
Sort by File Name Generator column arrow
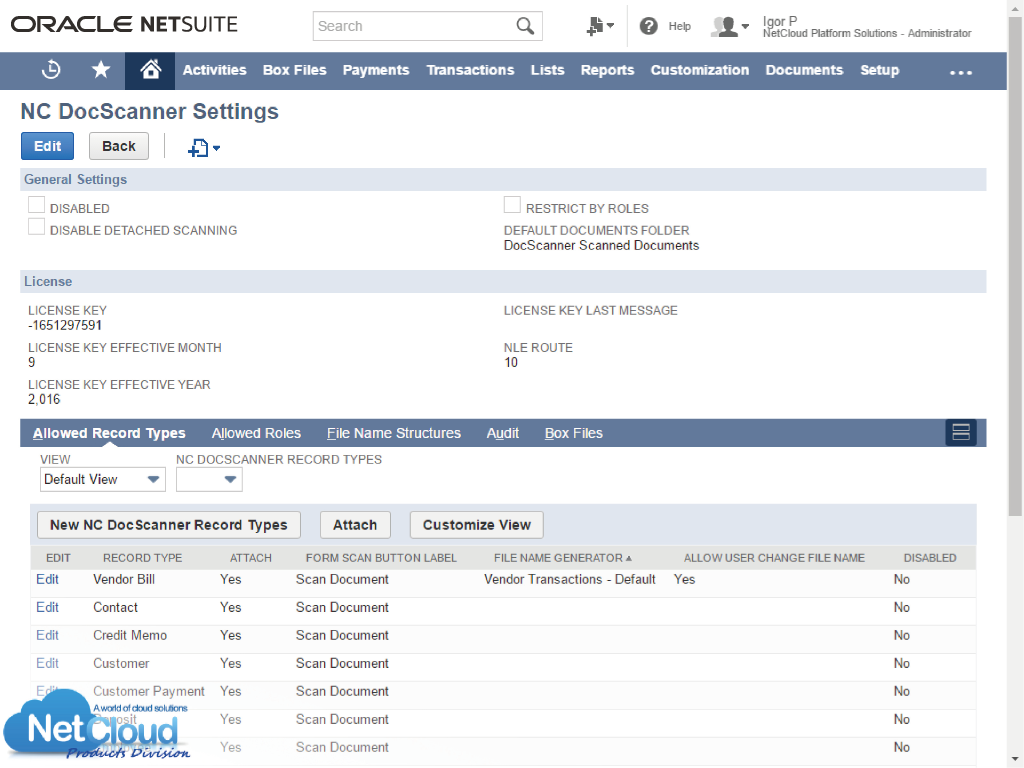[628, 558]
